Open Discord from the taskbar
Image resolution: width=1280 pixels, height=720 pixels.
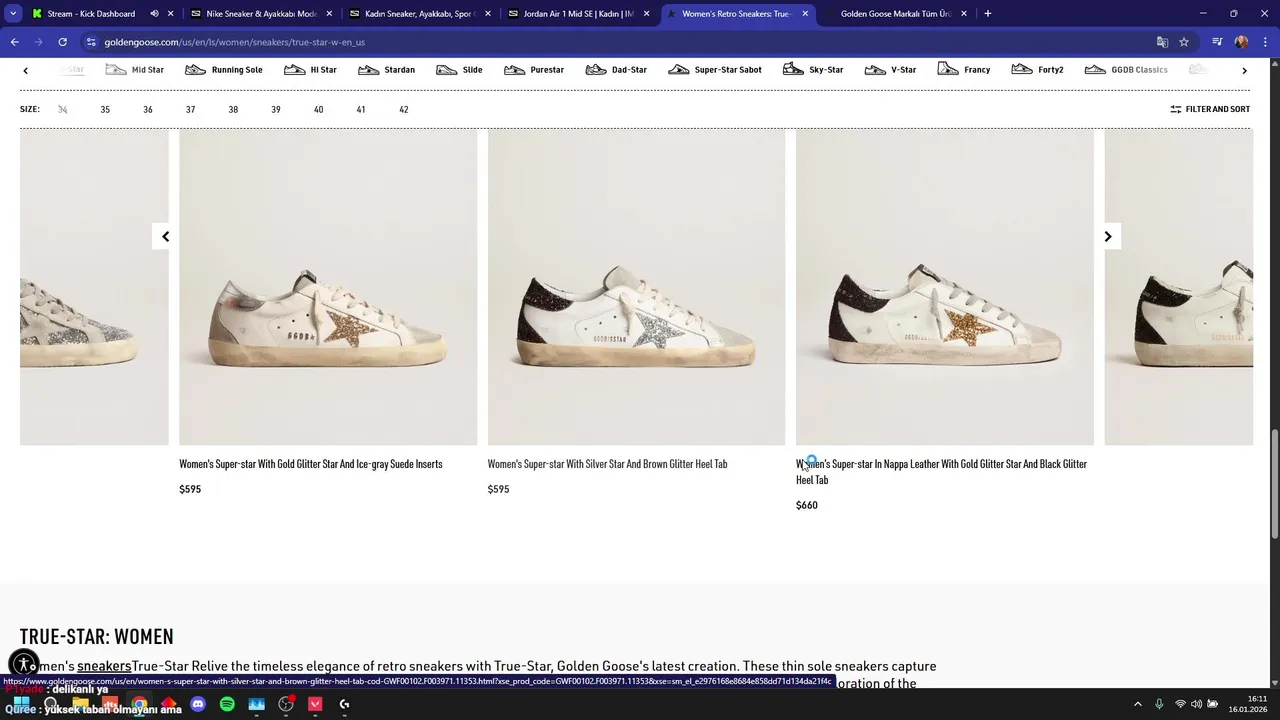point(198,704)
